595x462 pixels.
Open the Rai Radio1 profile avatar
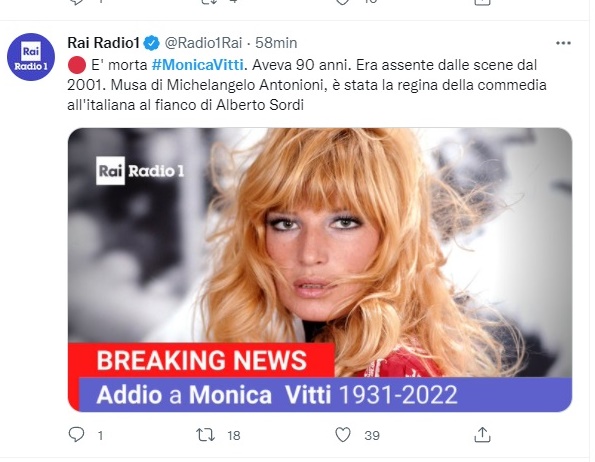click(x=31, y=57)
